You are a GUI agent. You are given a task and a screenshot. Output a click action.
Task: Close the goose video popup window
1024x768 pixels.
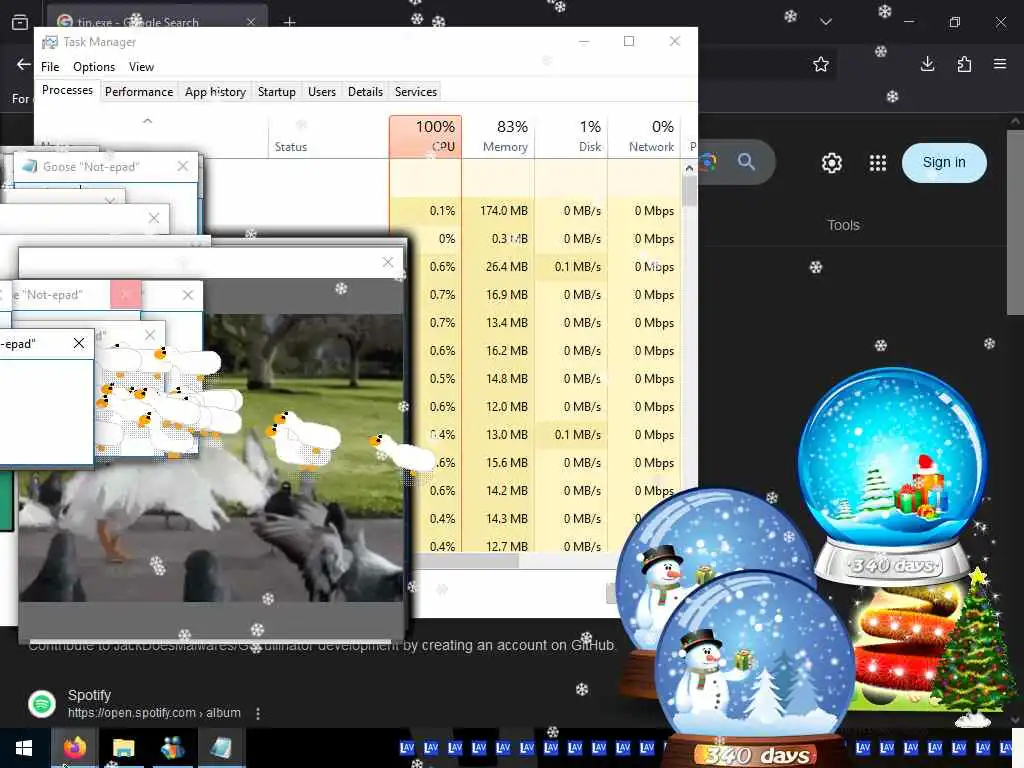[x=388, y=263]
